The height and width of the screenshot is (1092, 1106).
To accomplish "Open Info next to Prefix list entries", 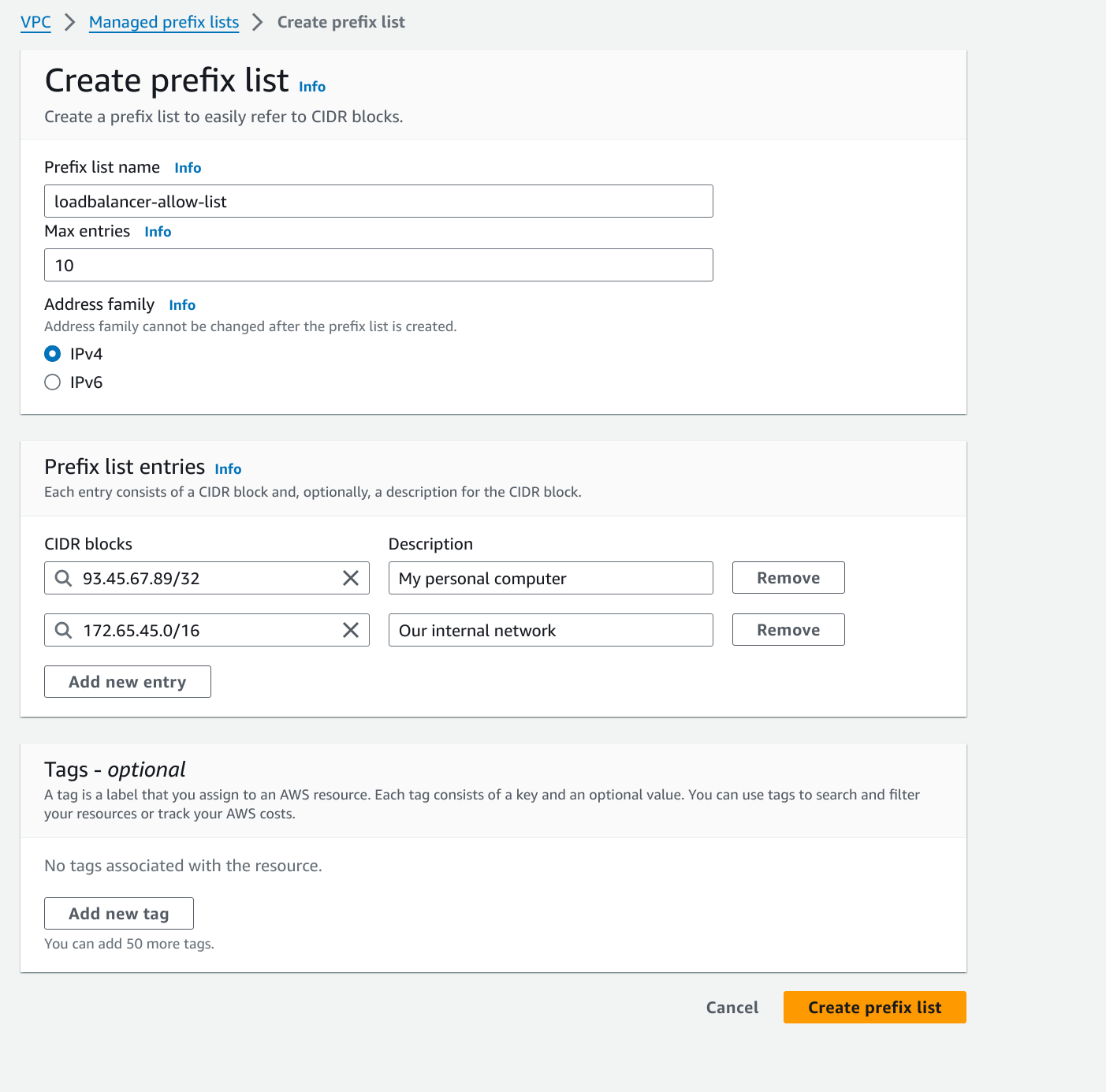I will pyautogui.click(x=228, y=469).
